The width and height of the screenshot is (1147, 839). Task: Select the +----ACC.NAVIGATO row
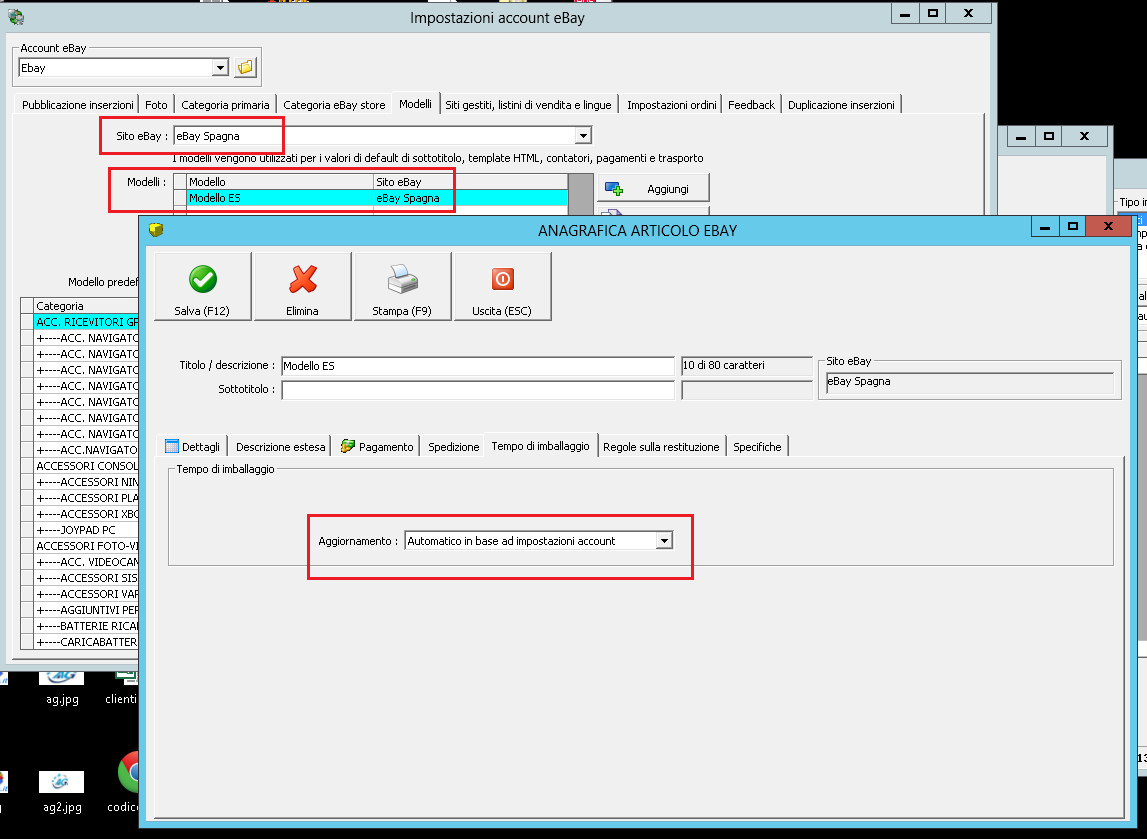(x=86, y=450)
